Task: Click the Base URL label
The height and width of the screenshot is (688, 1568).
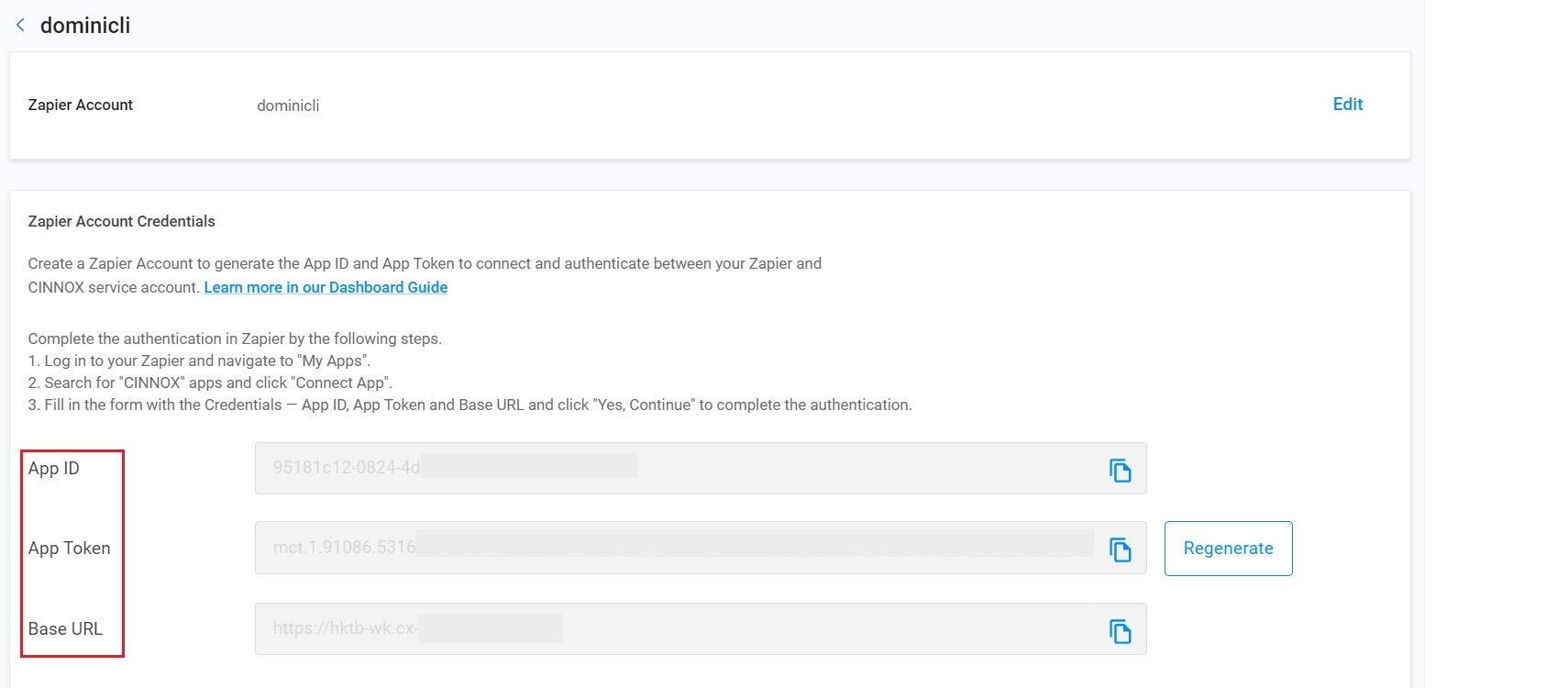Action: [x=65, y=628]
